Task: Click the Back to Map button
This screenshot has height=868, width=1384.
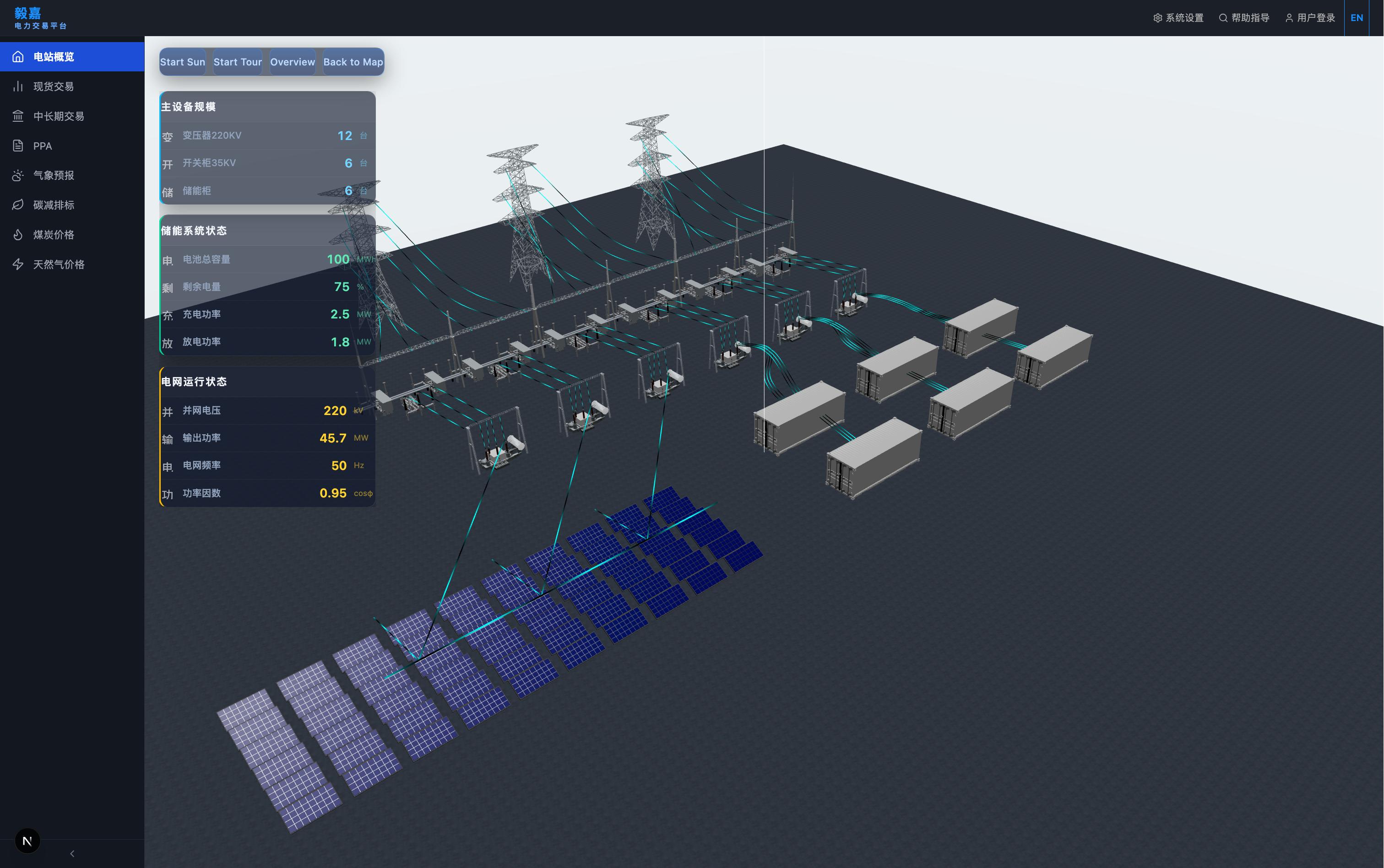Action: point(353,62)
